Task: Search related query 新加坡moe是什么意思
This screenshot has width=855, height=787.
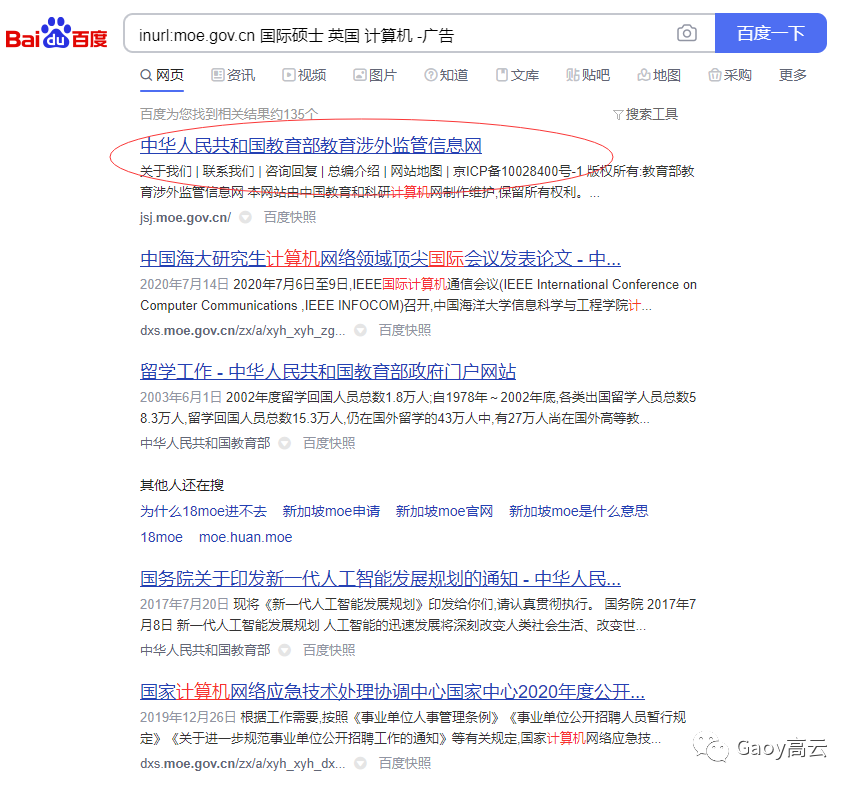Action: [579, 511]
